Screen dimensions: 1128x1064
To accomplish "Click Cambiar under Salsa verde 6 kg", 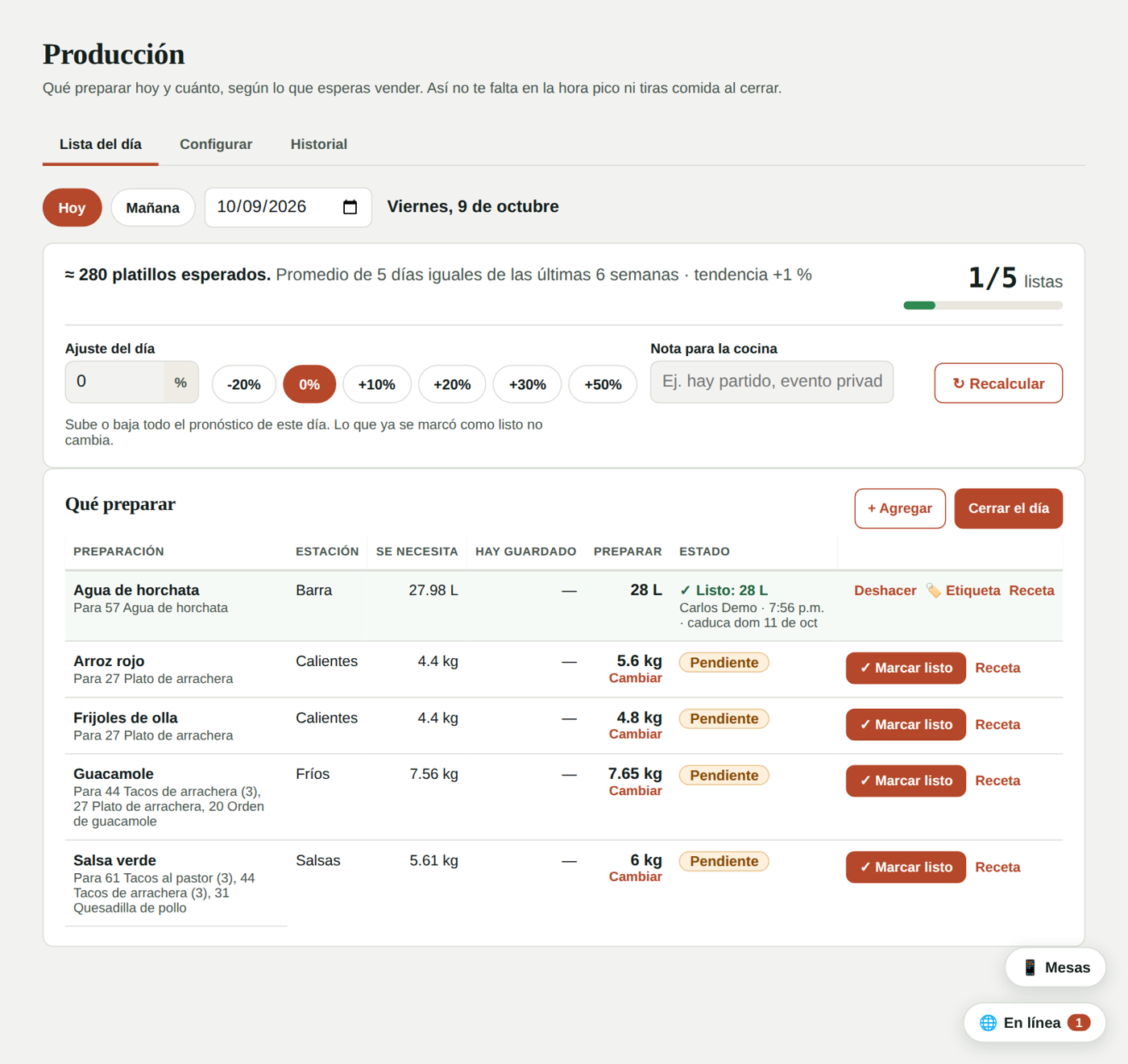I will pyautogui.click(x=636, y=877).
